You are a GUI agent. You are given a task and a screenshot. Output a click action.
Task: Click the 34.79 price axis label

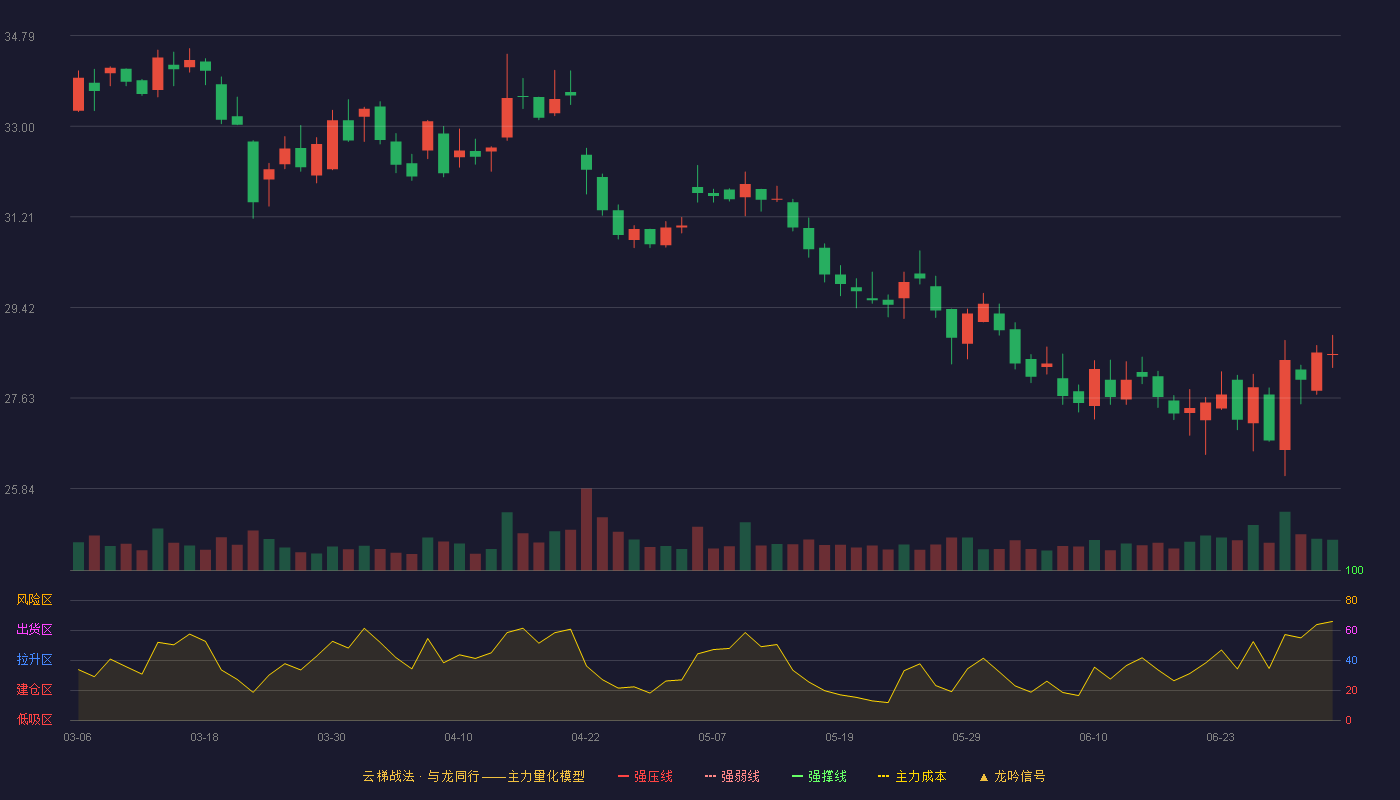pyautogui.click(x=19, y=37)
